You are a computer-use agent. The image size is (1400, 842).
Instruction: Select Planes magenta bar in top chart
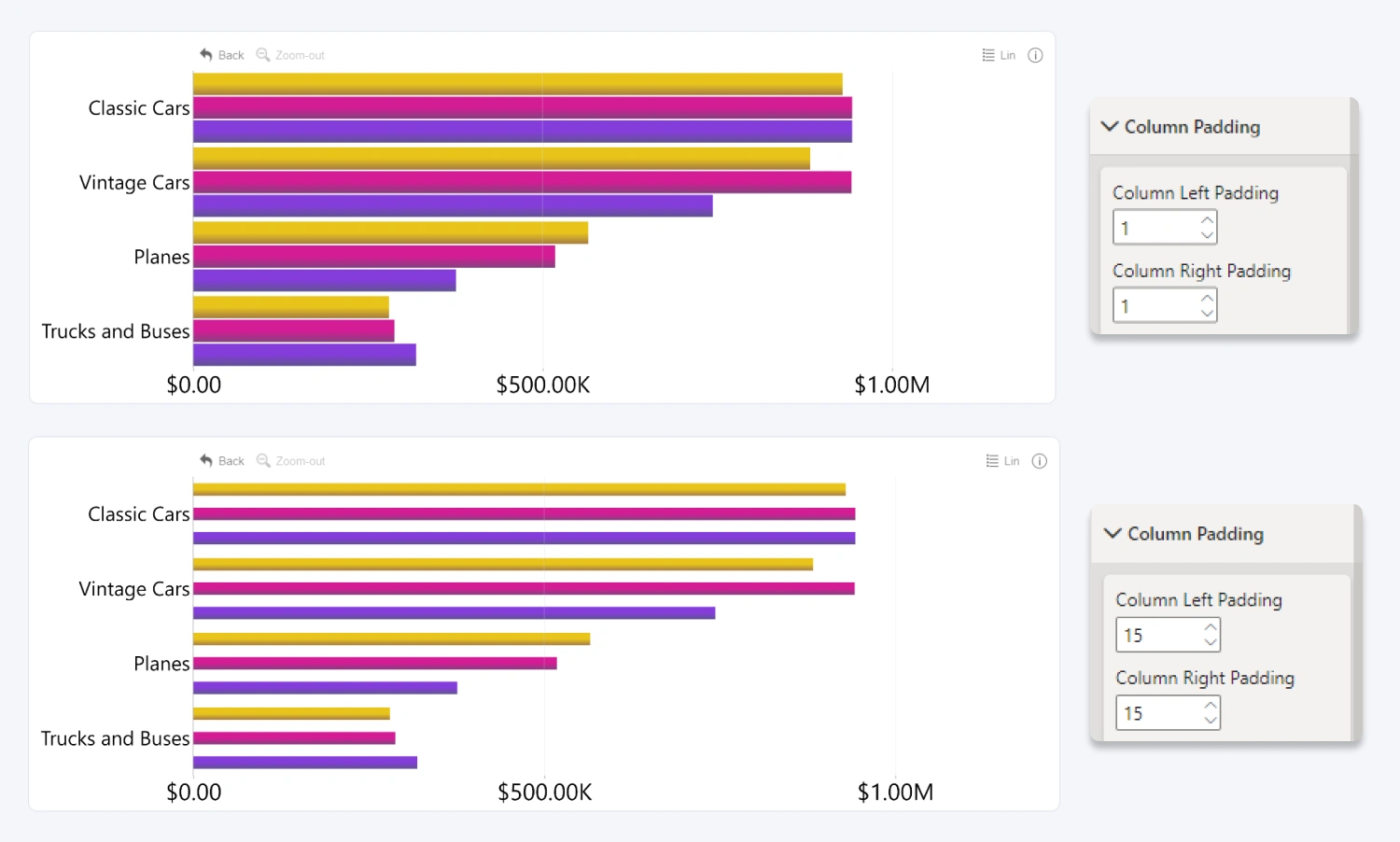pyautogui.click(x=374, y=257)
